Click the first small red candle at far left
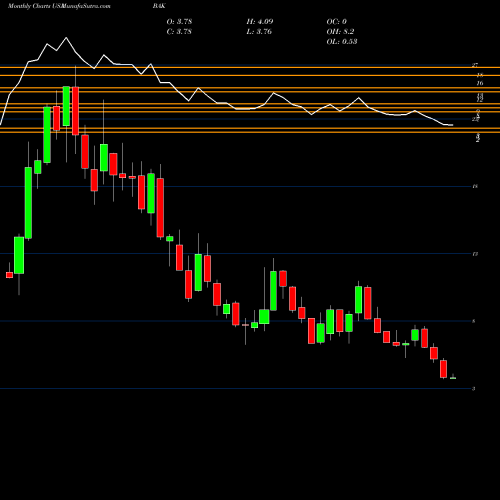 coord(9,275)
